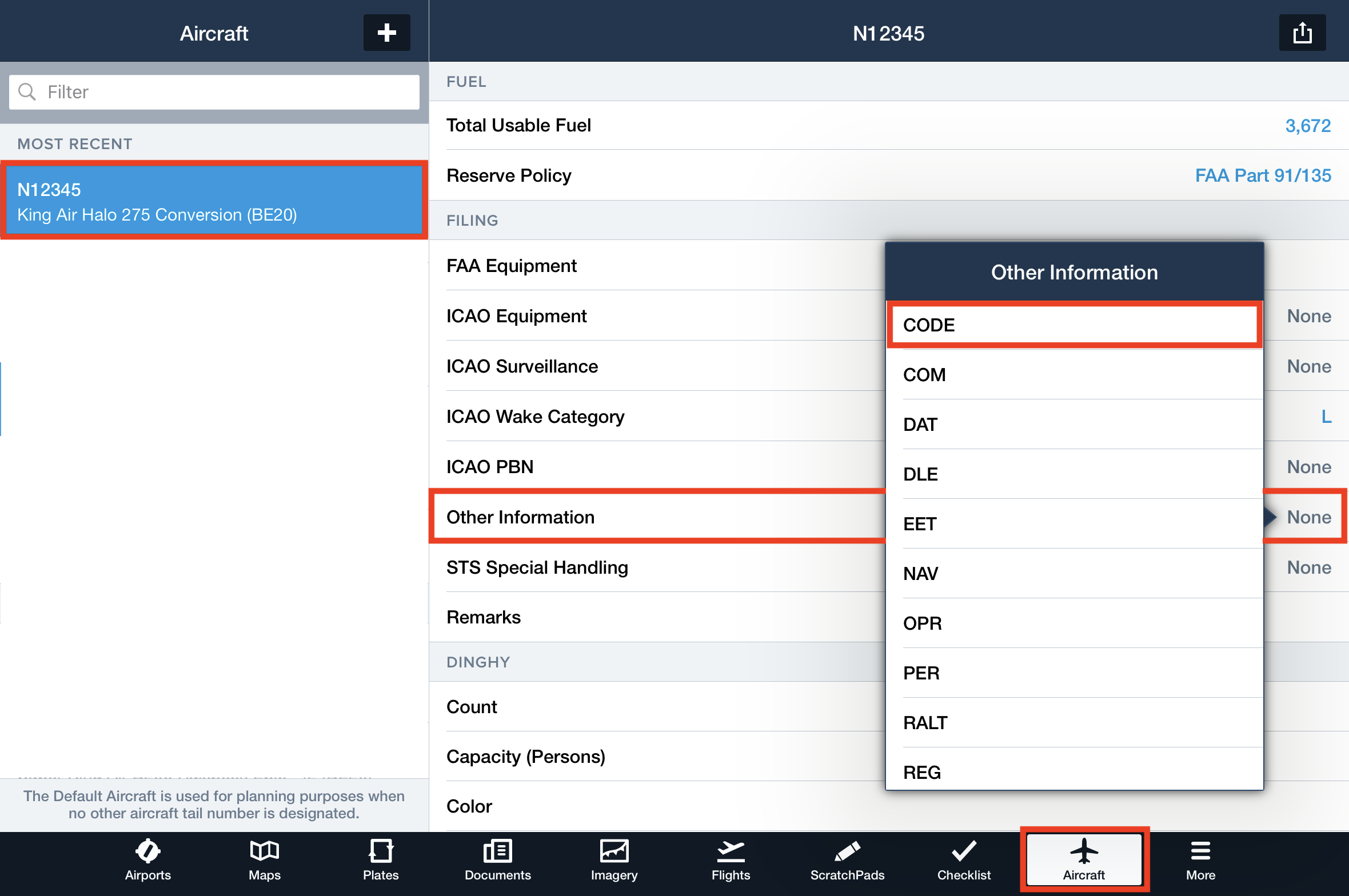The width and height of the screenshot is (1349, 896).
Task: Select the N12345 King Air aircraft entry
Action: pyautogui.click(x=214, y=201)
